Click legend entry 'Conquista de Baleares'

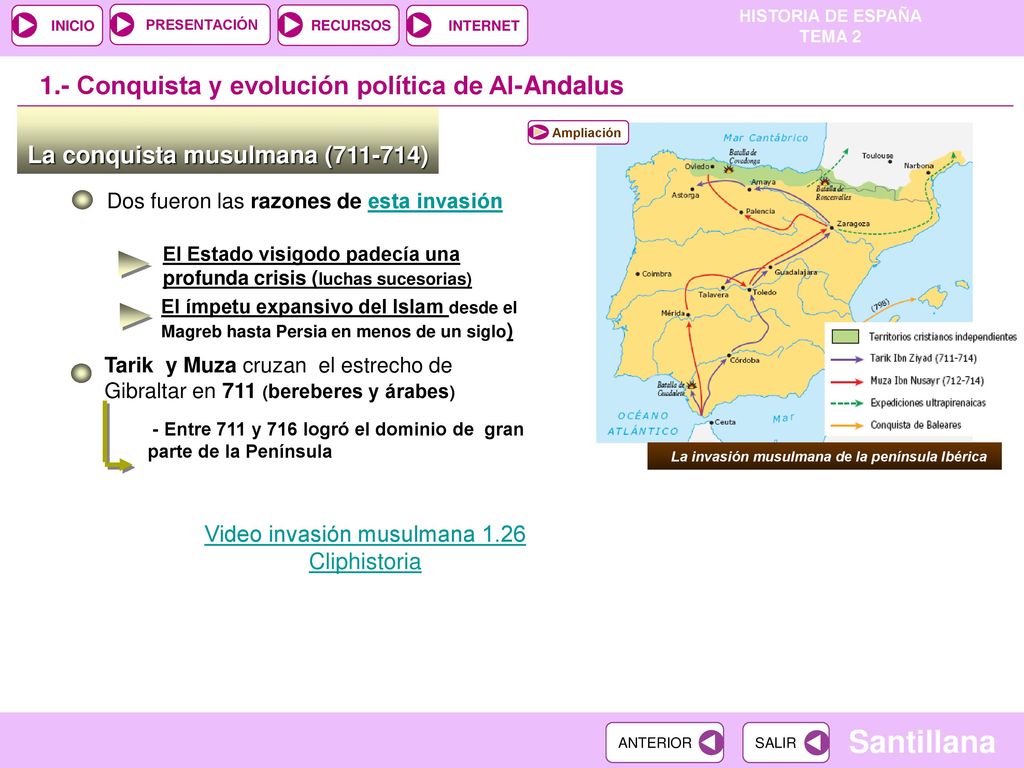click(916, 425)
